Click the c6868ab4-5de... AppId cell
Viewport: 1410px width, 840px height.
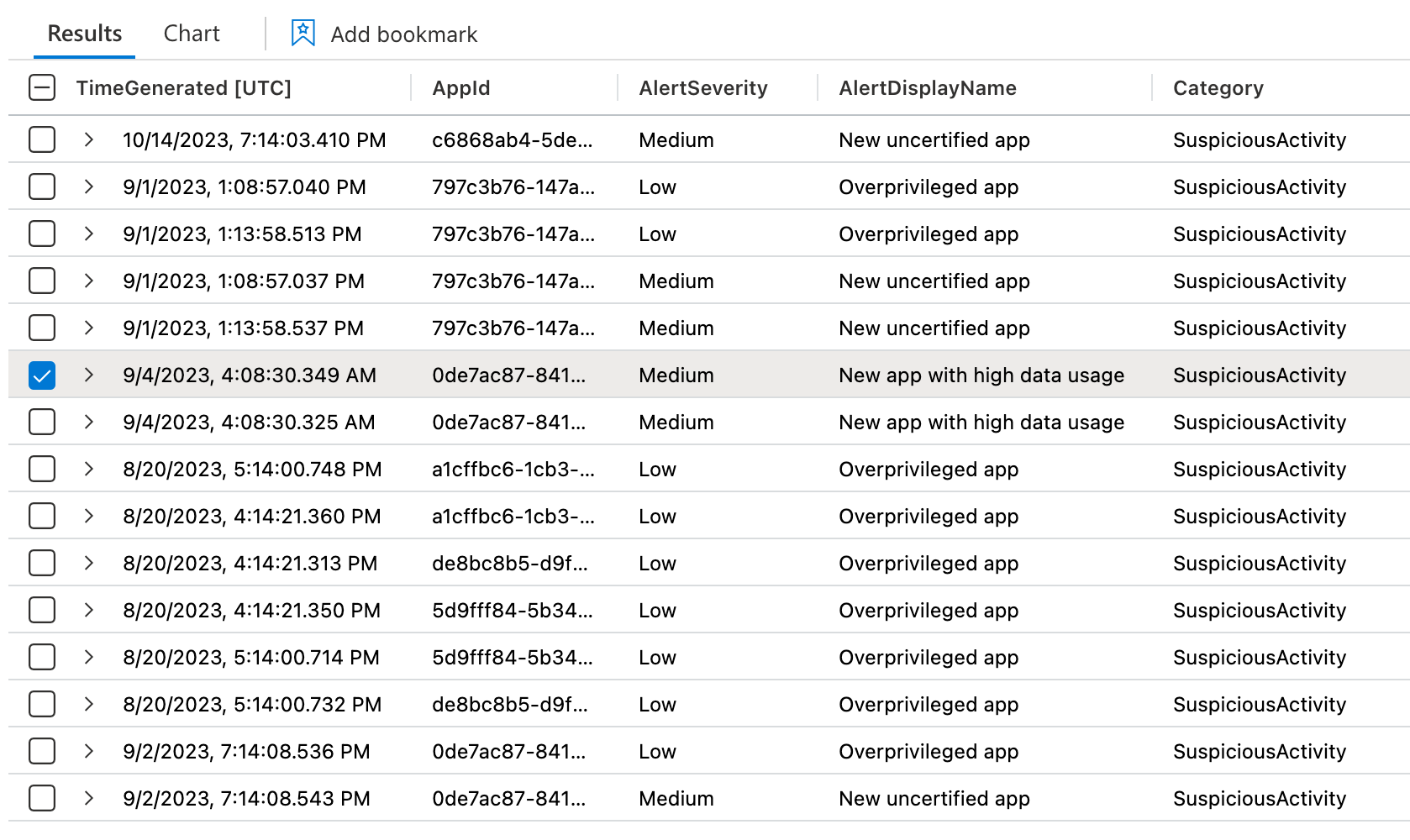click(513, 140)
